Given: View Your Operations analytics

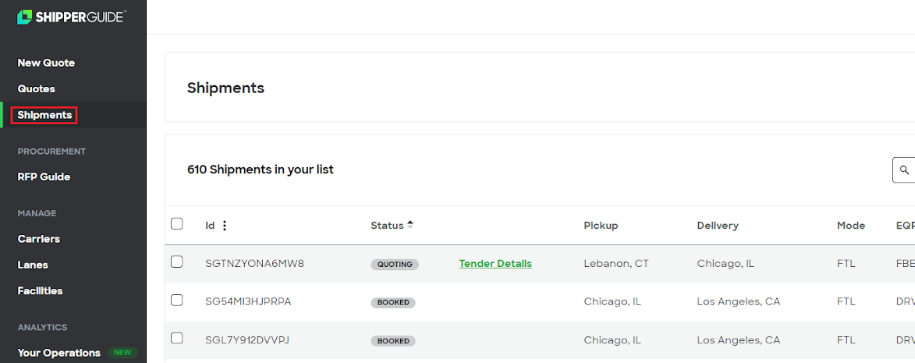Looking at the screenshot, I should click(x=59, y=352).
